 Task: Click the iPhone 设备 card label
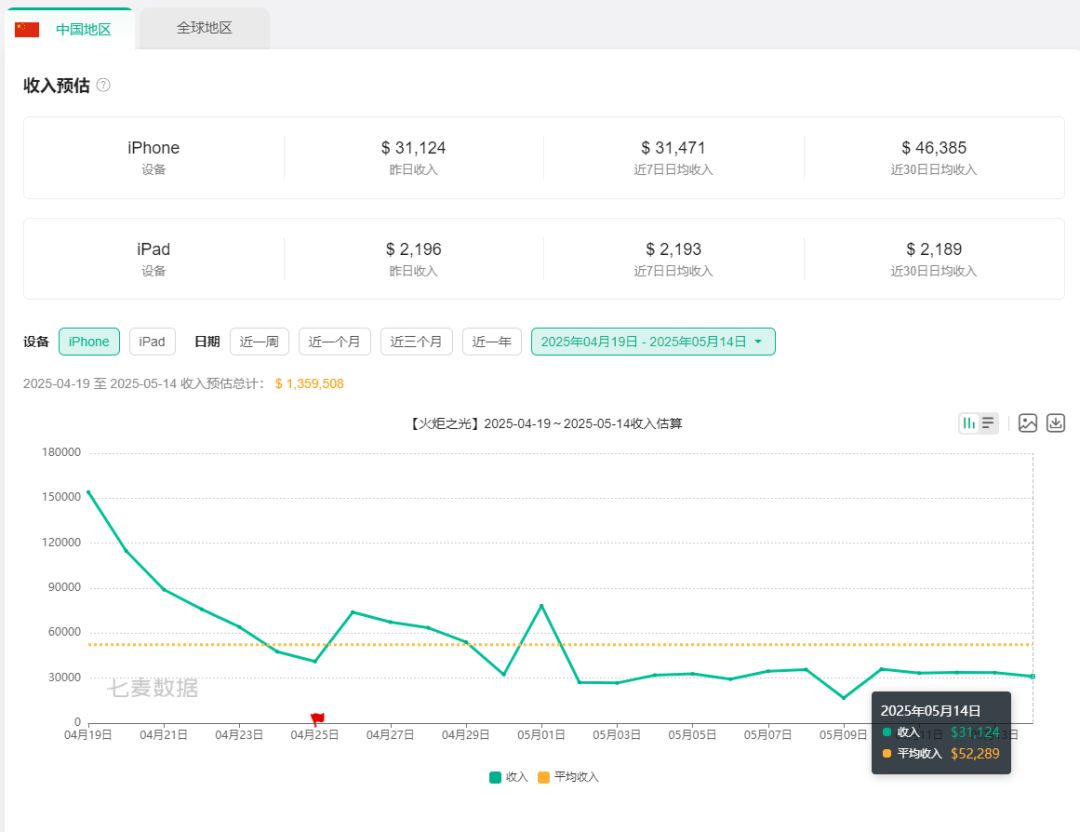(154, 169)
